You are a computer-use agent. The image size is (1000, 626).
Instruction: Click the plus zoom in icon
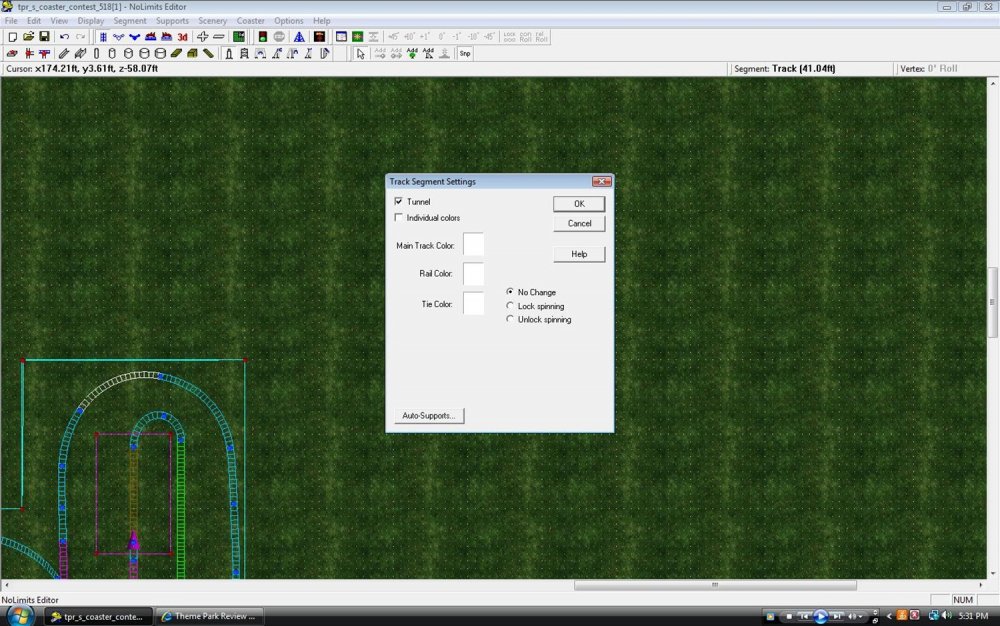(203, 37)
